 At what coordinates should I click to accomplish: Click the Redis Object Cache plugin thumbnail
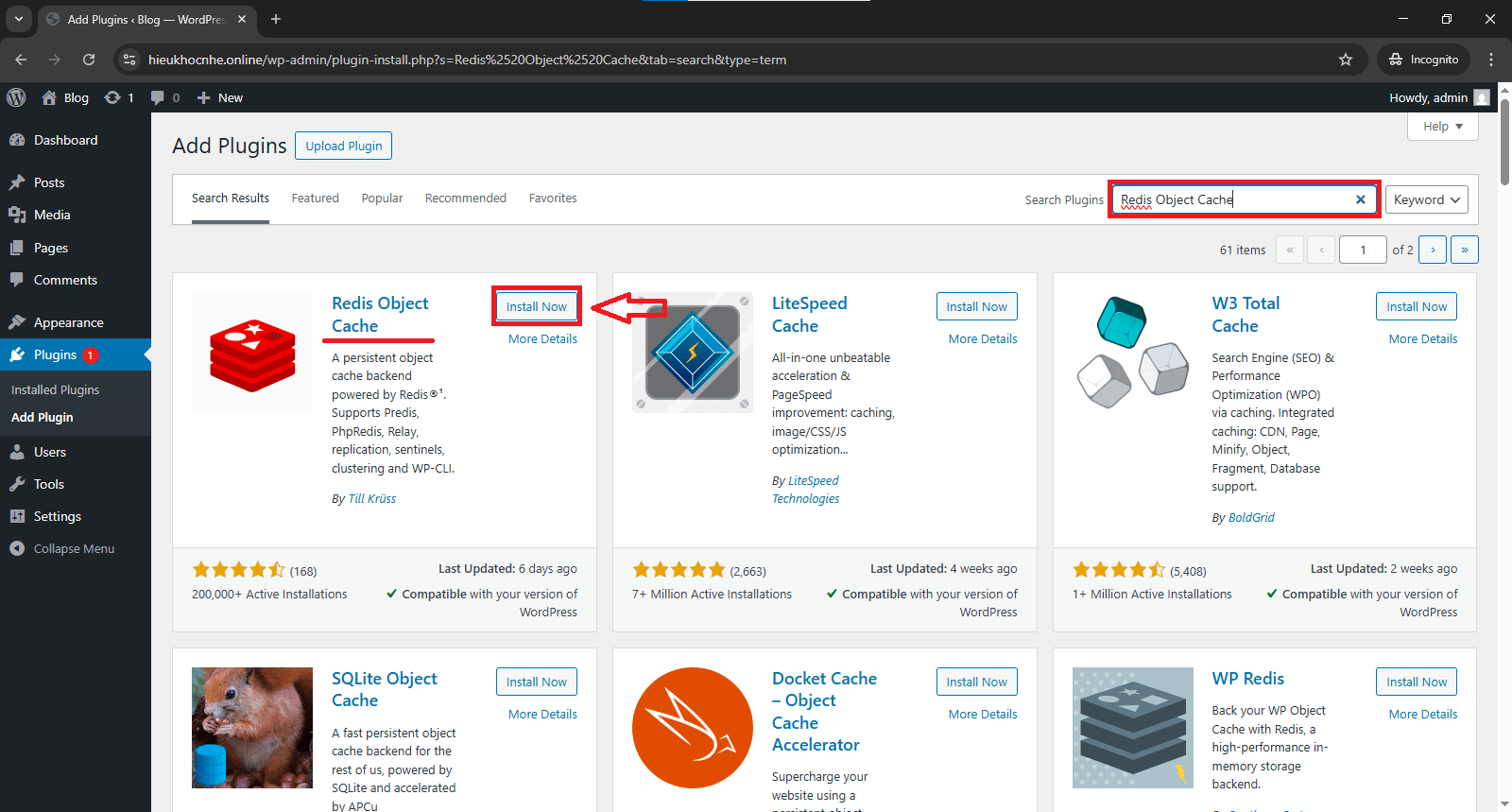coord(251,353)
